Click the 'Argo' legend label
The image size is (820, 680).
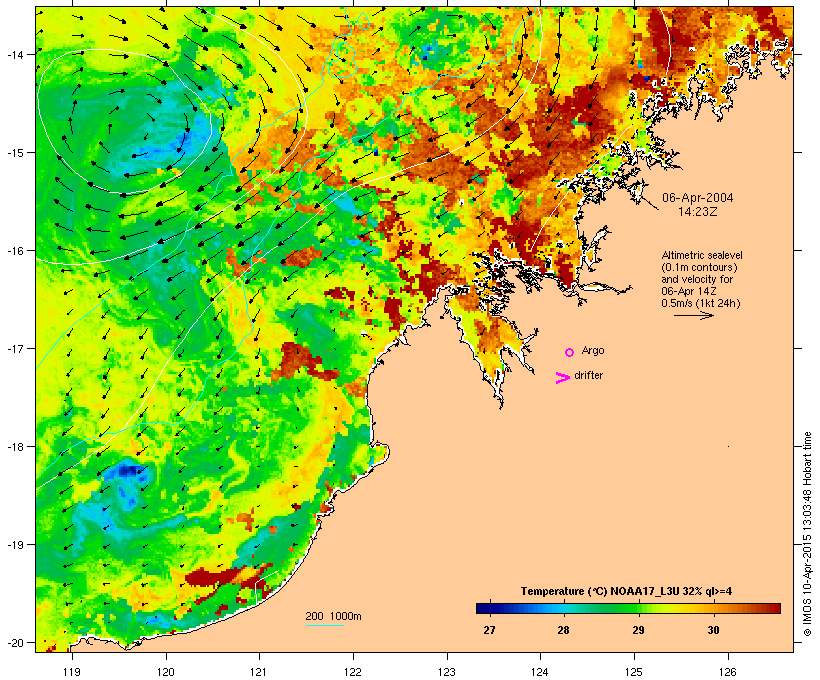593,350
